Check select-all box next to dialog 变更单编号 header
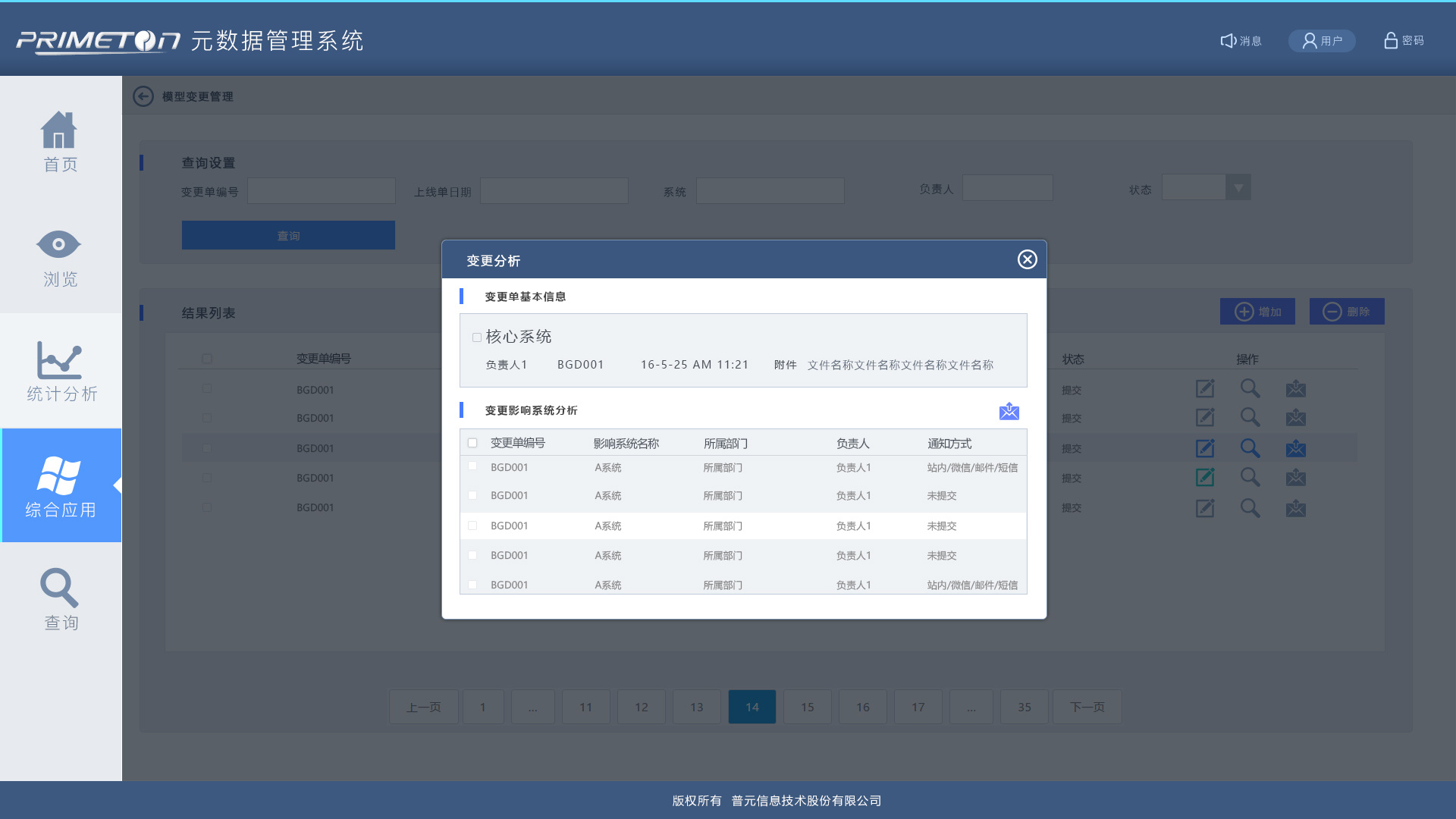The height and width of the screenshot is (819, 1456). [472, 443]
